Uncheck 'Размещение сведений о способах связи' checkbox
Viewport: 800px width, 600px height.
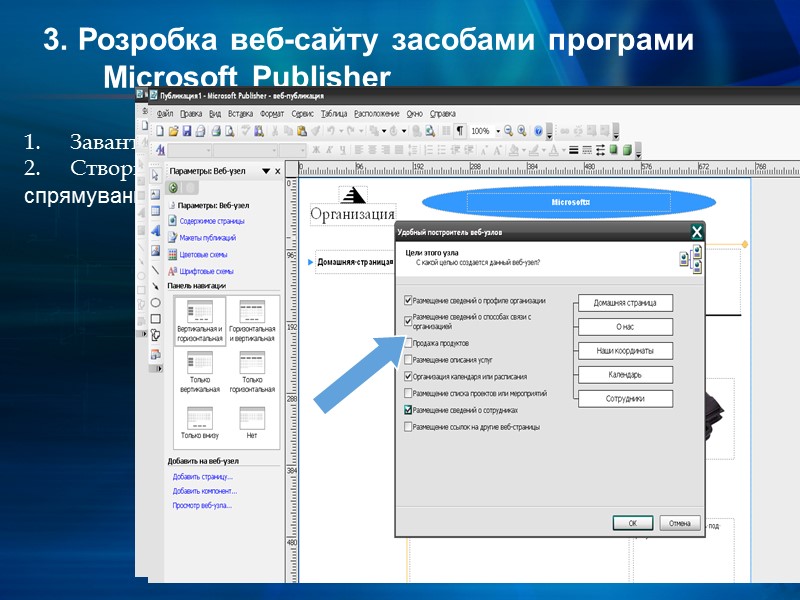(x=408, y=321)
